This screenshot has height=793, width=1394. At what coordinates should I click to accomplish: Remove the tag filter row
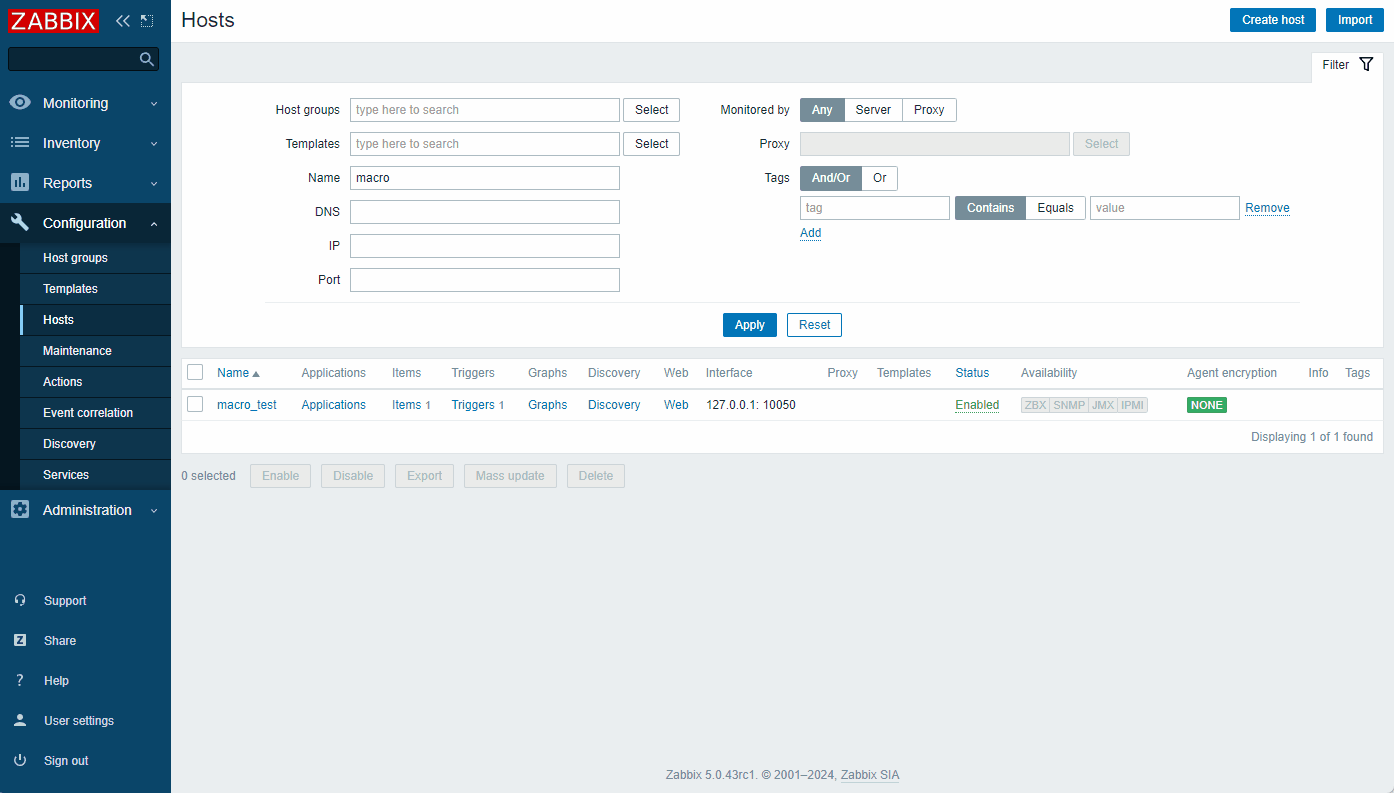1267,208
